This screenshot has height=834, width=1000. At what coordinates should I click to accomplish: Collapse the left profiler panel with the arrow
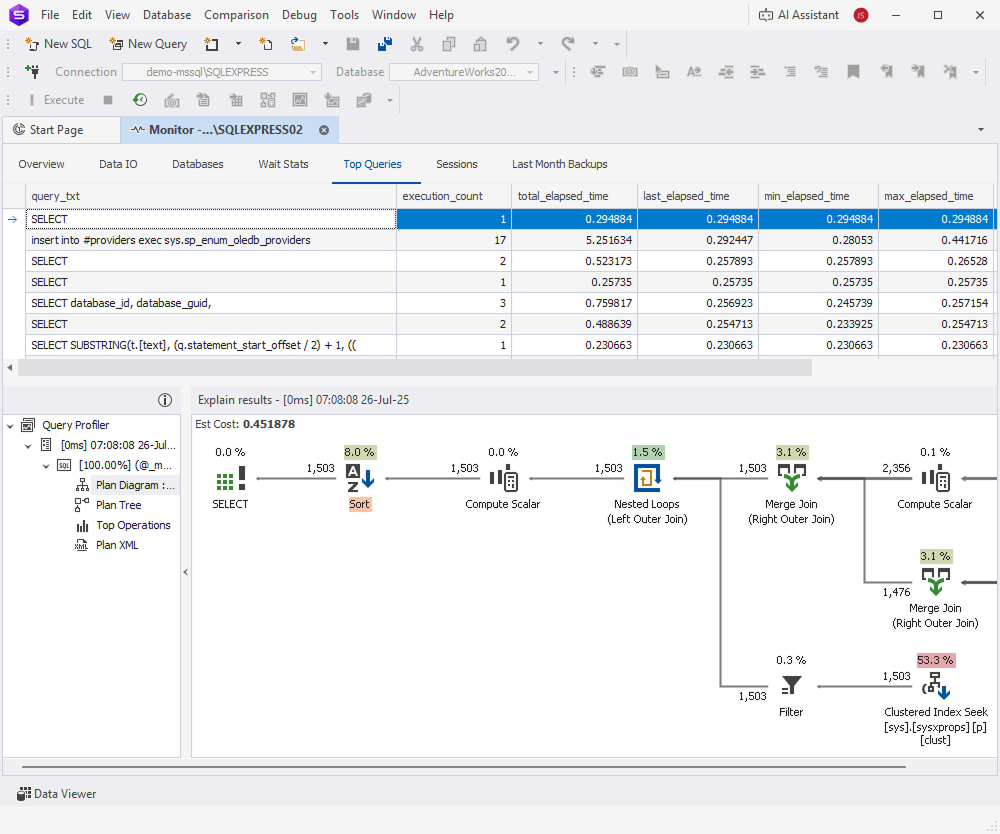pyautogui.click(x=186, y=572)
